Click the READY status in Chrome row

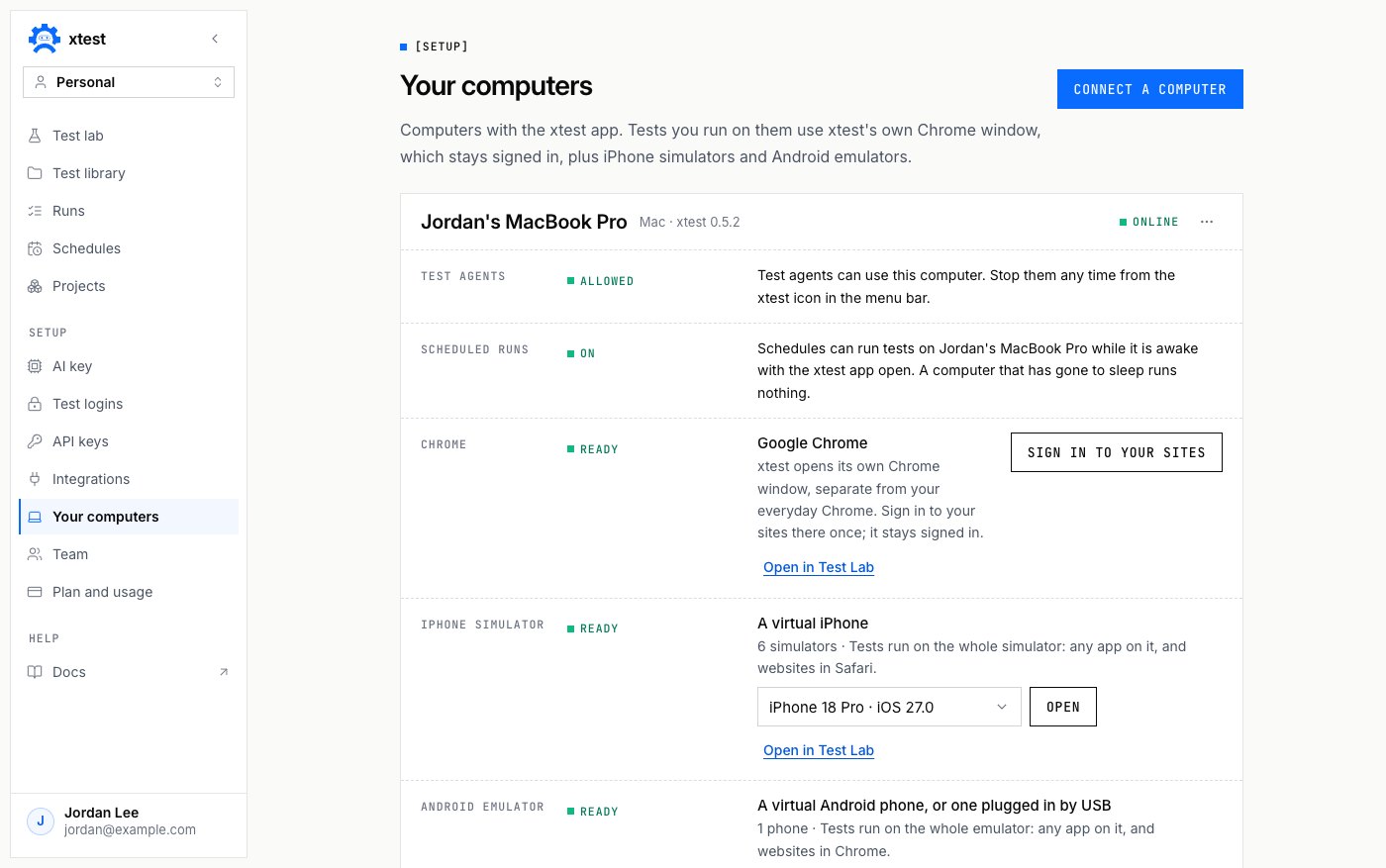pos(593,449)
